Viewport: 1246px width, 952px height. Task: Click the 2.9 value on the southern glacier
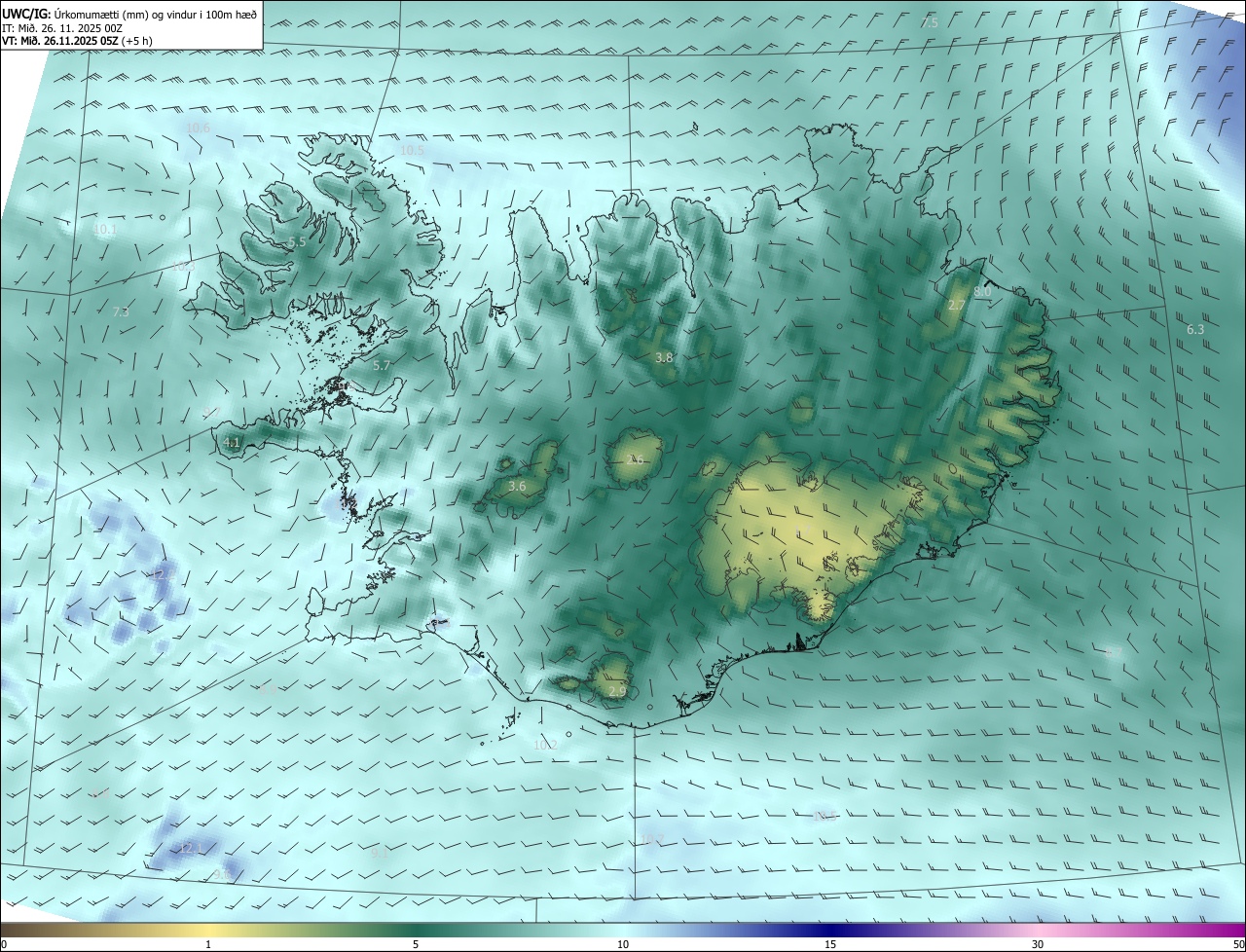click(617, 691)
